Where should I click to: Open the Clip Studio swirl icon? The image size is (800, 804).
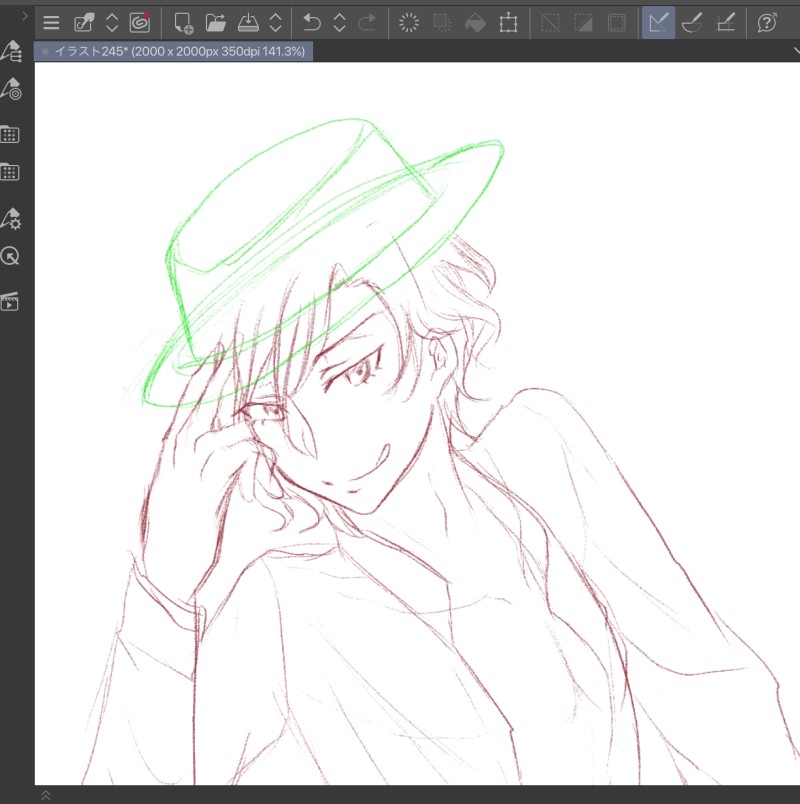(139, 23)
